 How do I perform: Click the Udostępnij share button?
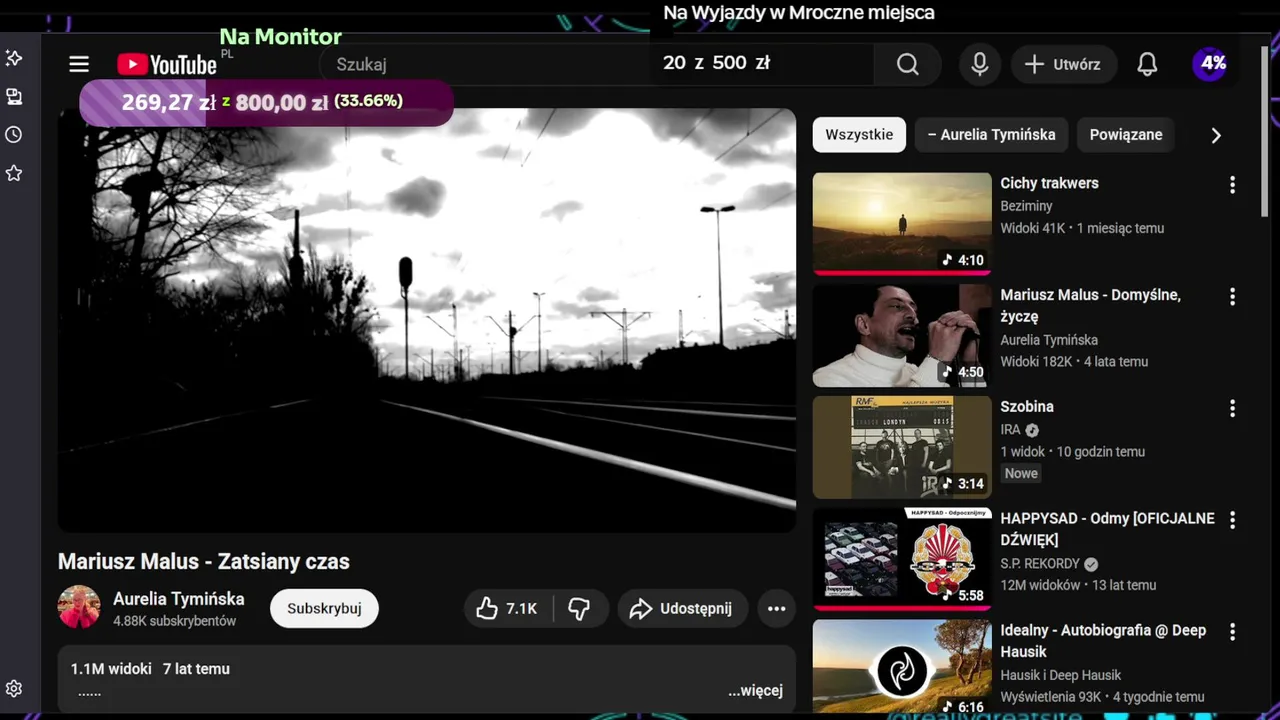point(681,608)
